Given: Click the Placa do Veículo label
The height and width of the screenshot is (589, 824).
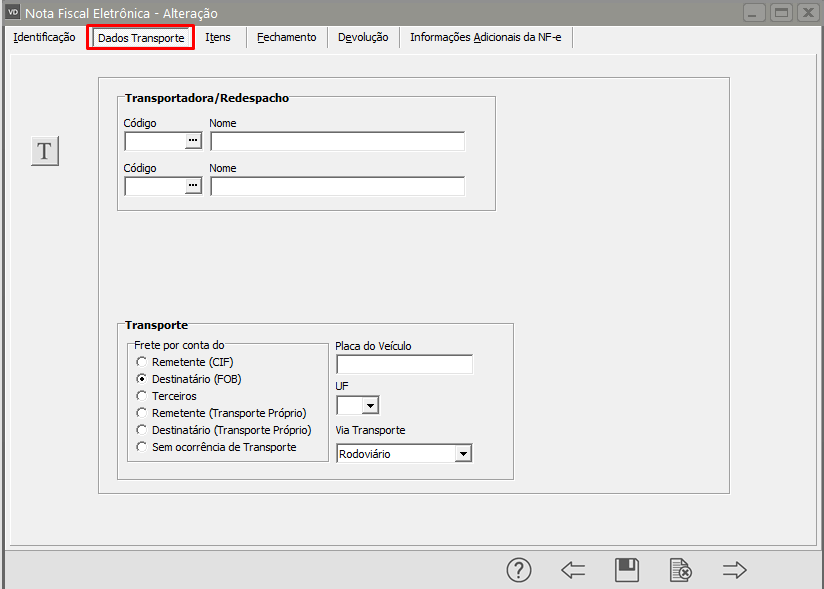Looking at the screenshot, I should pyautogui.click(x=373, y=346).
